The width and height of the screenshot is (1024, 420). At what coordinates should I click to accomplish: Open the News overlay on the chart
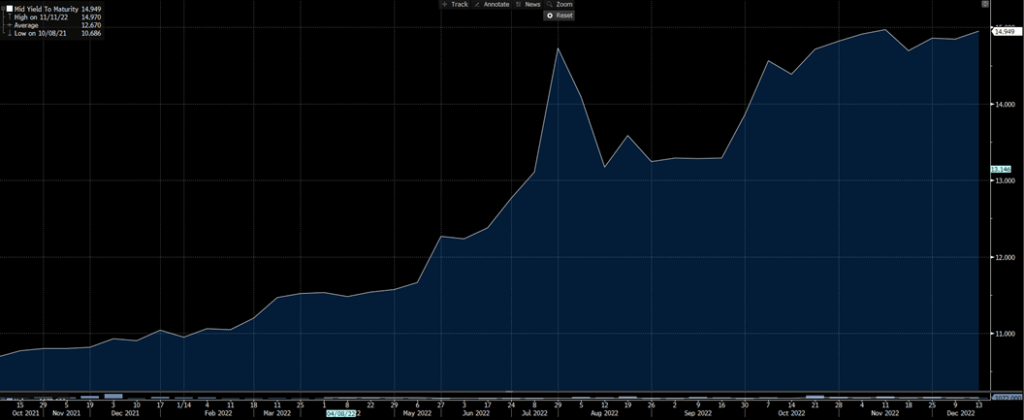(525, 5)
